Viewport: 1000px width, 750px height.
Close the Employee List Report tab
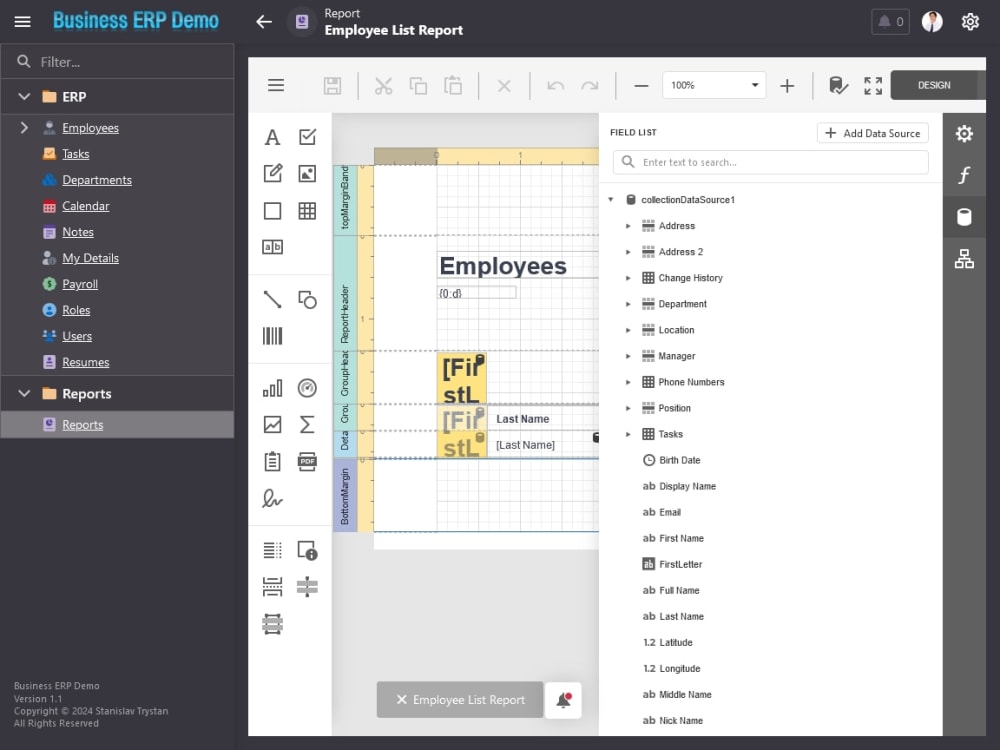pyautogui.click(x=402, y=700)
